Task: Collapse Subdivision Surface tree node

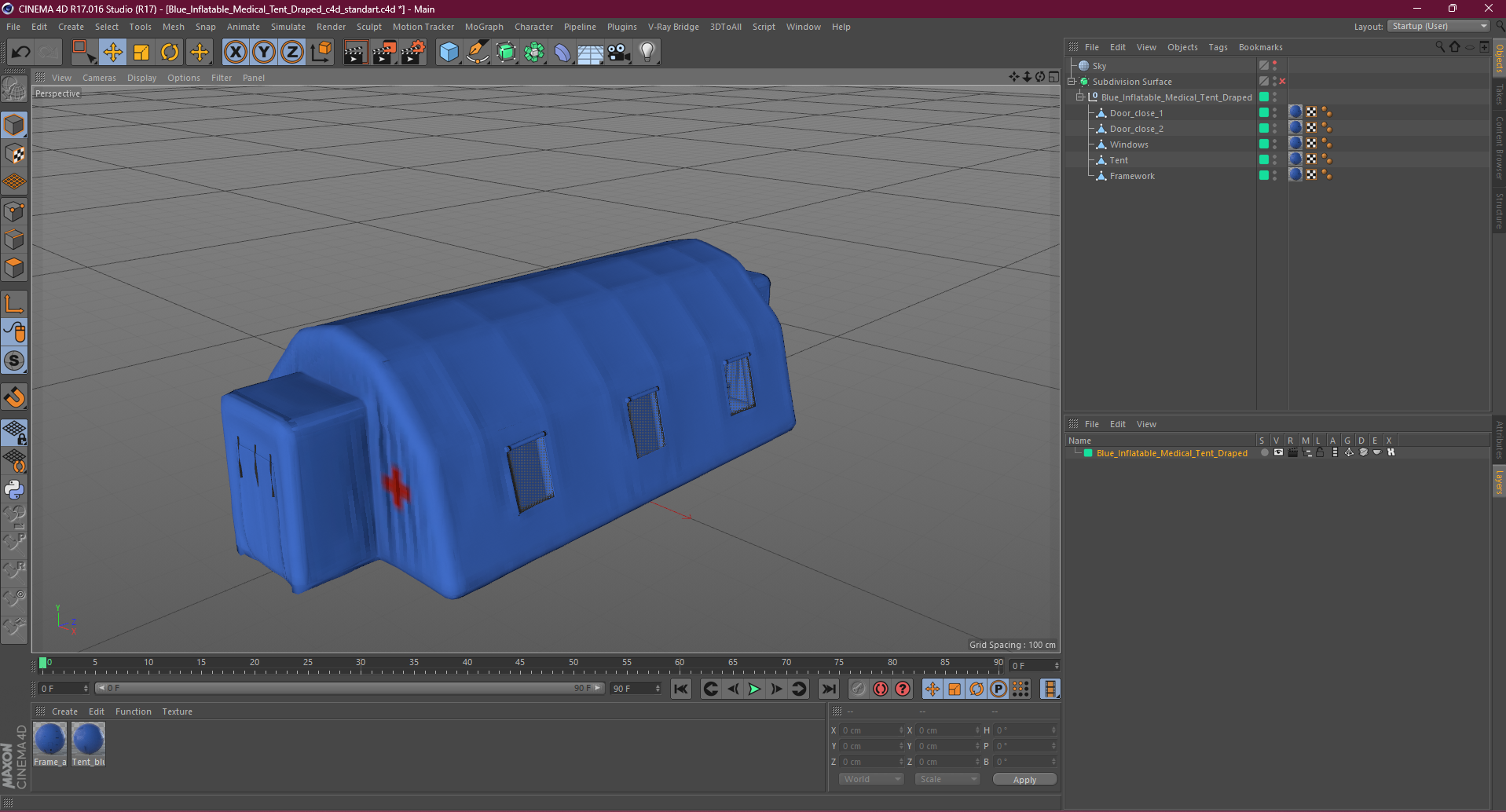Action: coord(1072,82)
